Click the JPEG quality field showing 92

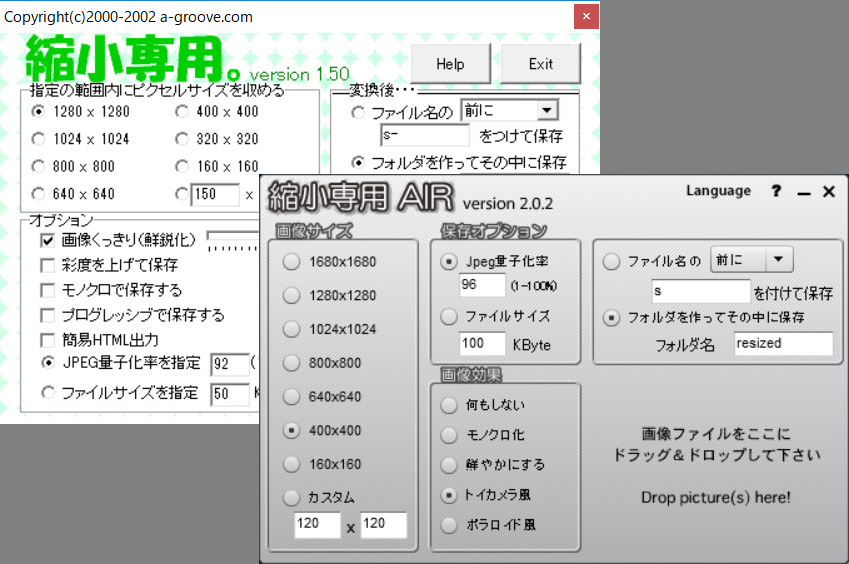[230, 364]
